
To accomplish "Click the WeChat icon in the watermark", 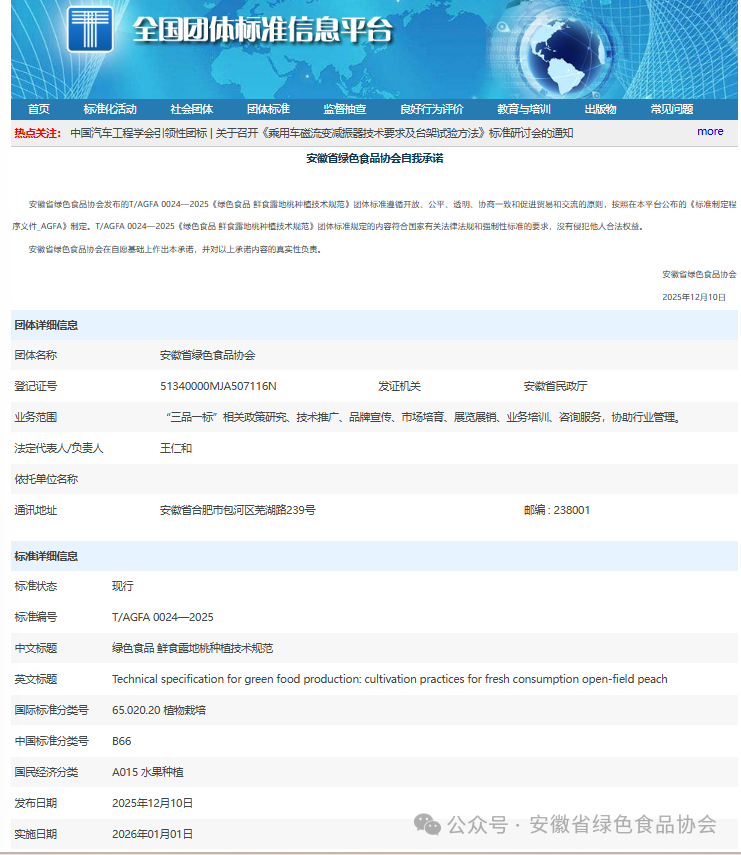I will [428, 824].
